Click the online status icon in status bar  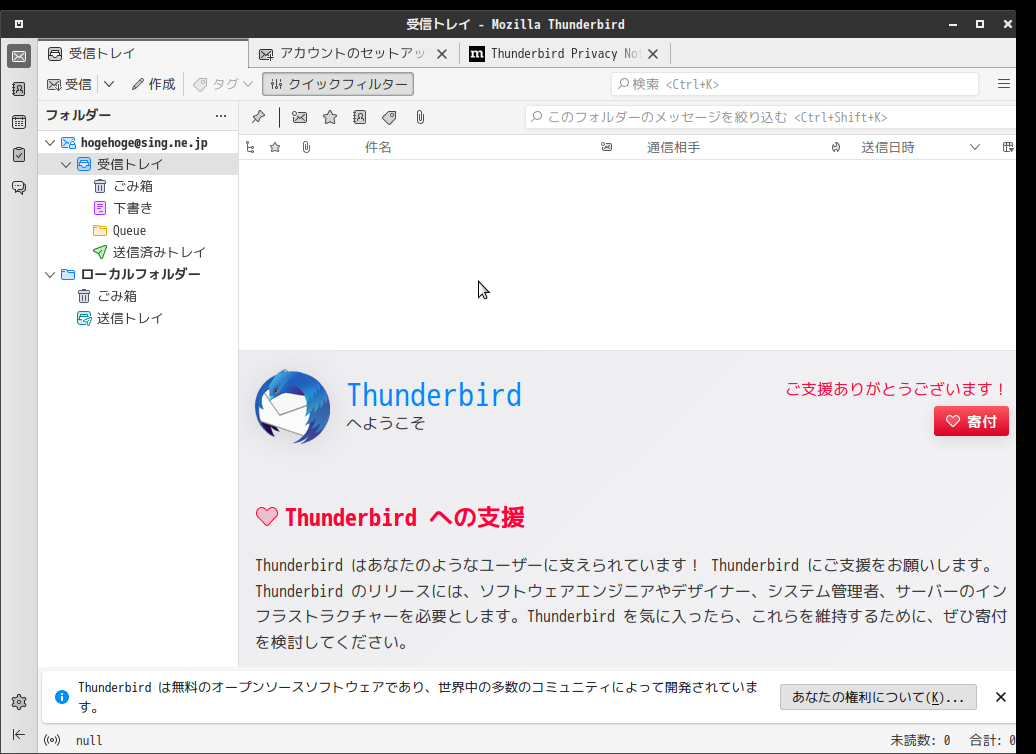52,740
